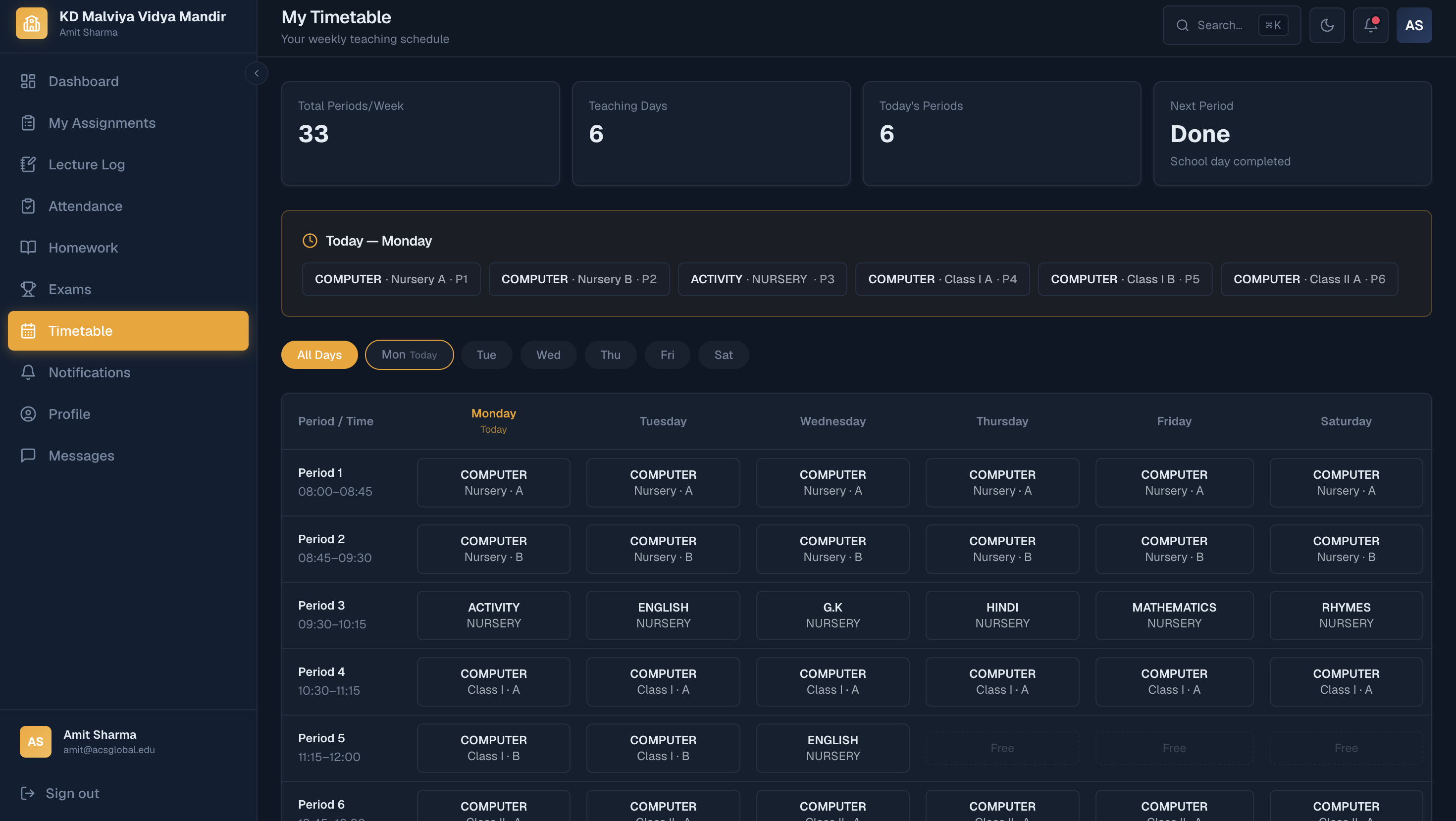Click Tuesday Period 5 COMPUTER Class I · B cell
Screen dimensions: 1456x821
(x=663, y=748)
